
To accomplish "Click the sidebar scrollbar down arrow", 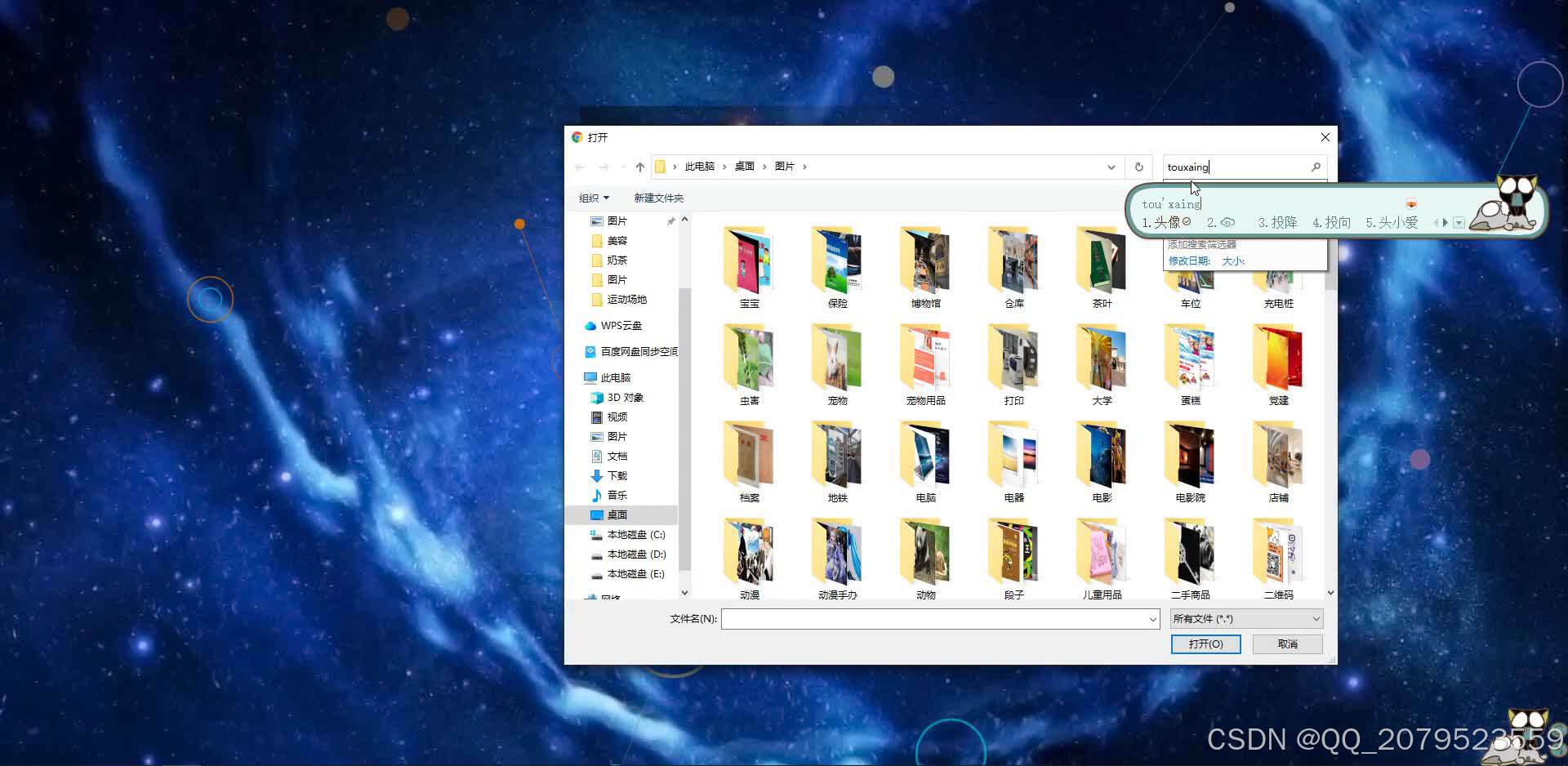I will (684, 593).
